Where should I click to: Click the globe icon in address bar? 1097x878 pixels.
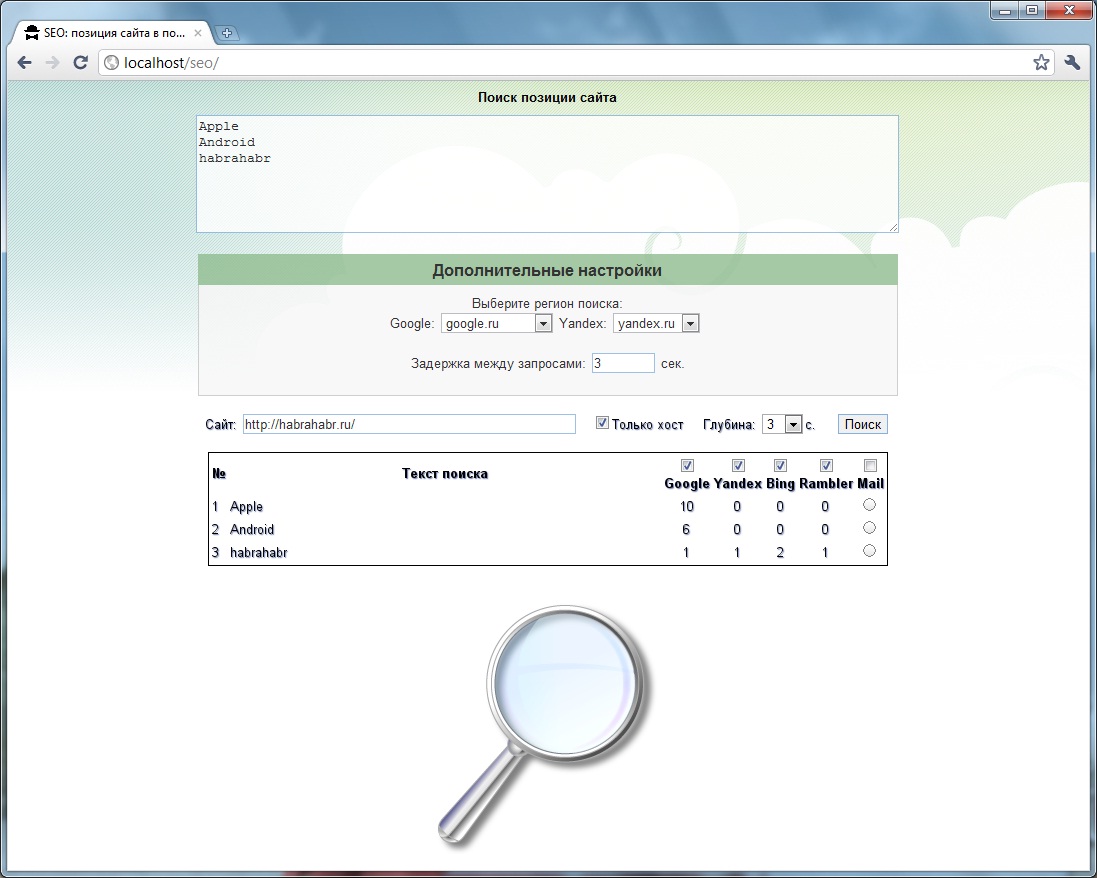click(112, 63)
